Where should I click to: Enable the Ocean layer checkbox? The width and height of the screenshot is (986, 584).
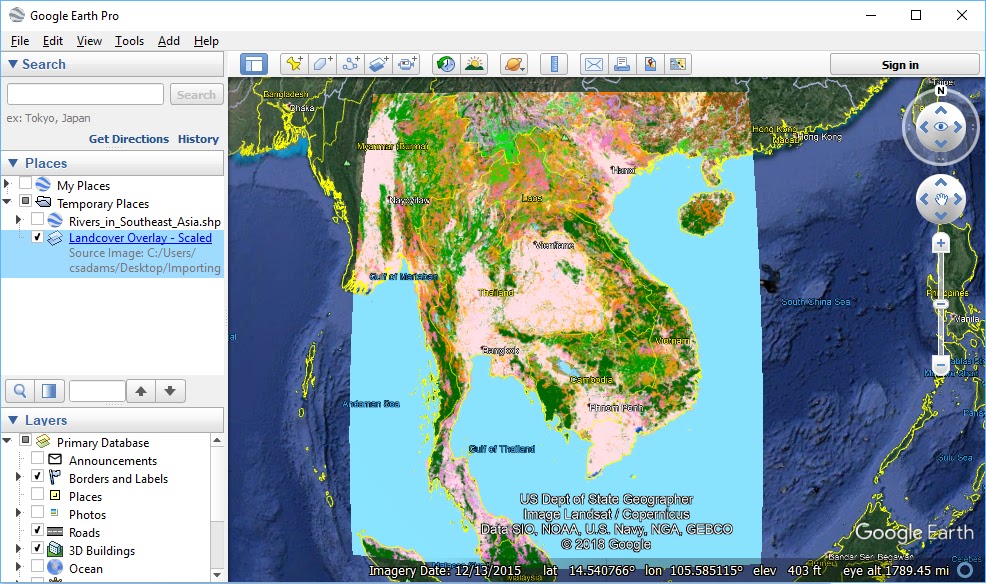[x=37, y=566]
